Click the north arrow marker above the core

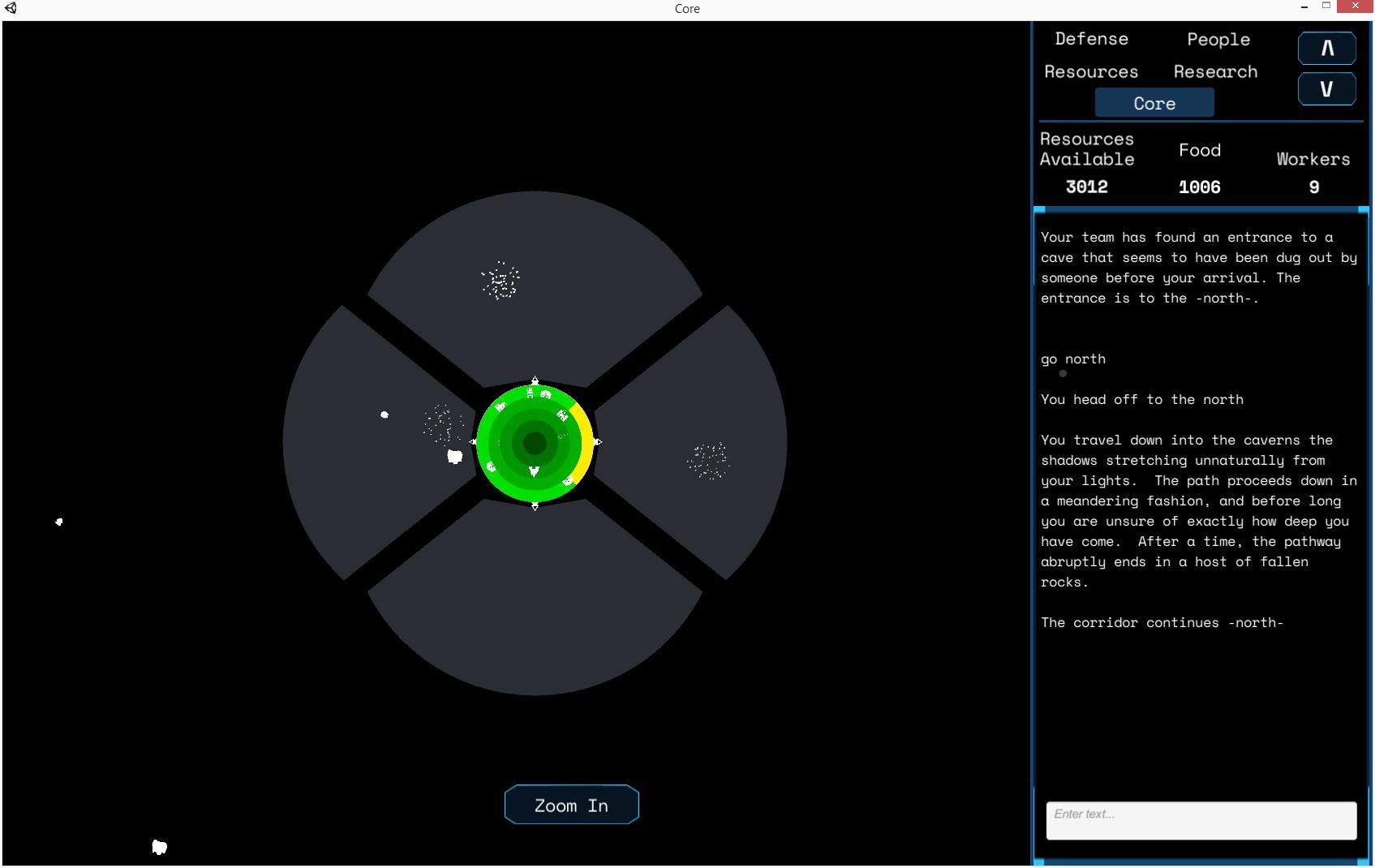coord(535,380)
